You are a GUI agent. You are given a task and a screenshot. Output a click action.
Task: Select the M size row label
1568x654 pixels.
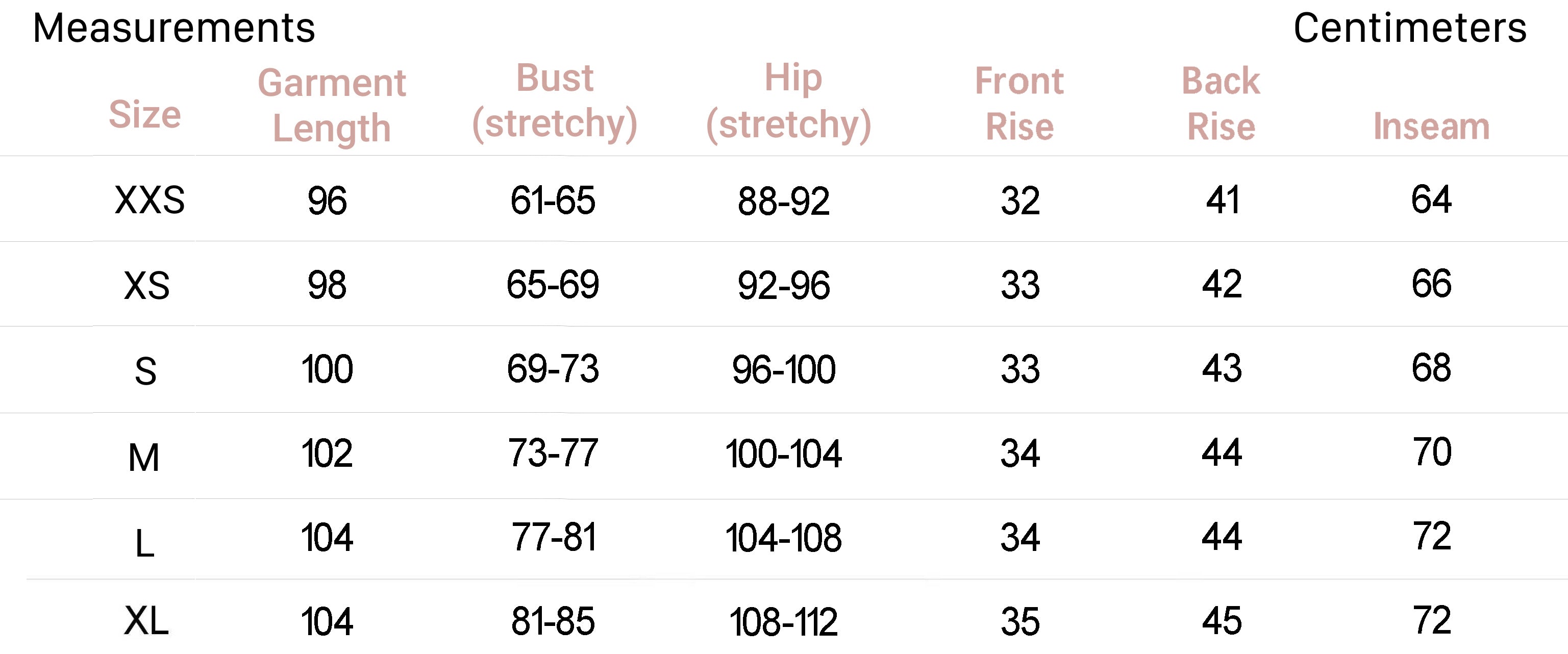tap(144, 458)
